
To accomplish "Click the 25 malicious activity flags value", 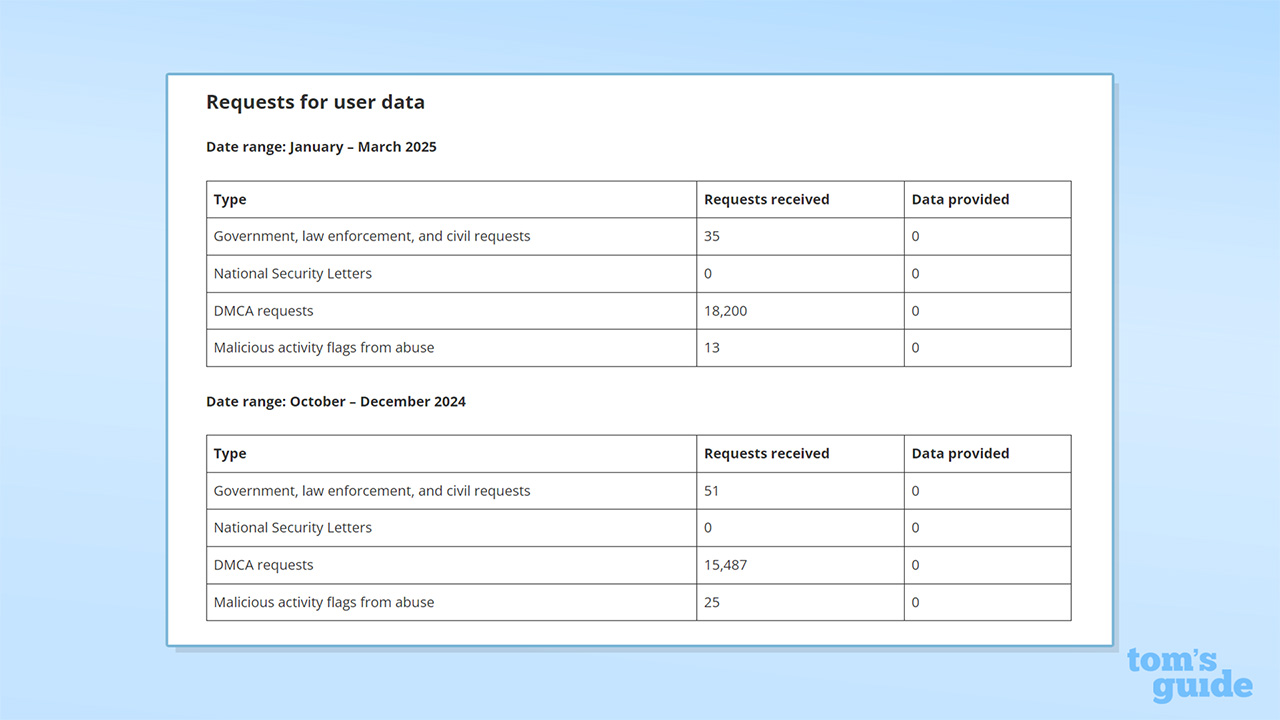I will pos(712,602).
